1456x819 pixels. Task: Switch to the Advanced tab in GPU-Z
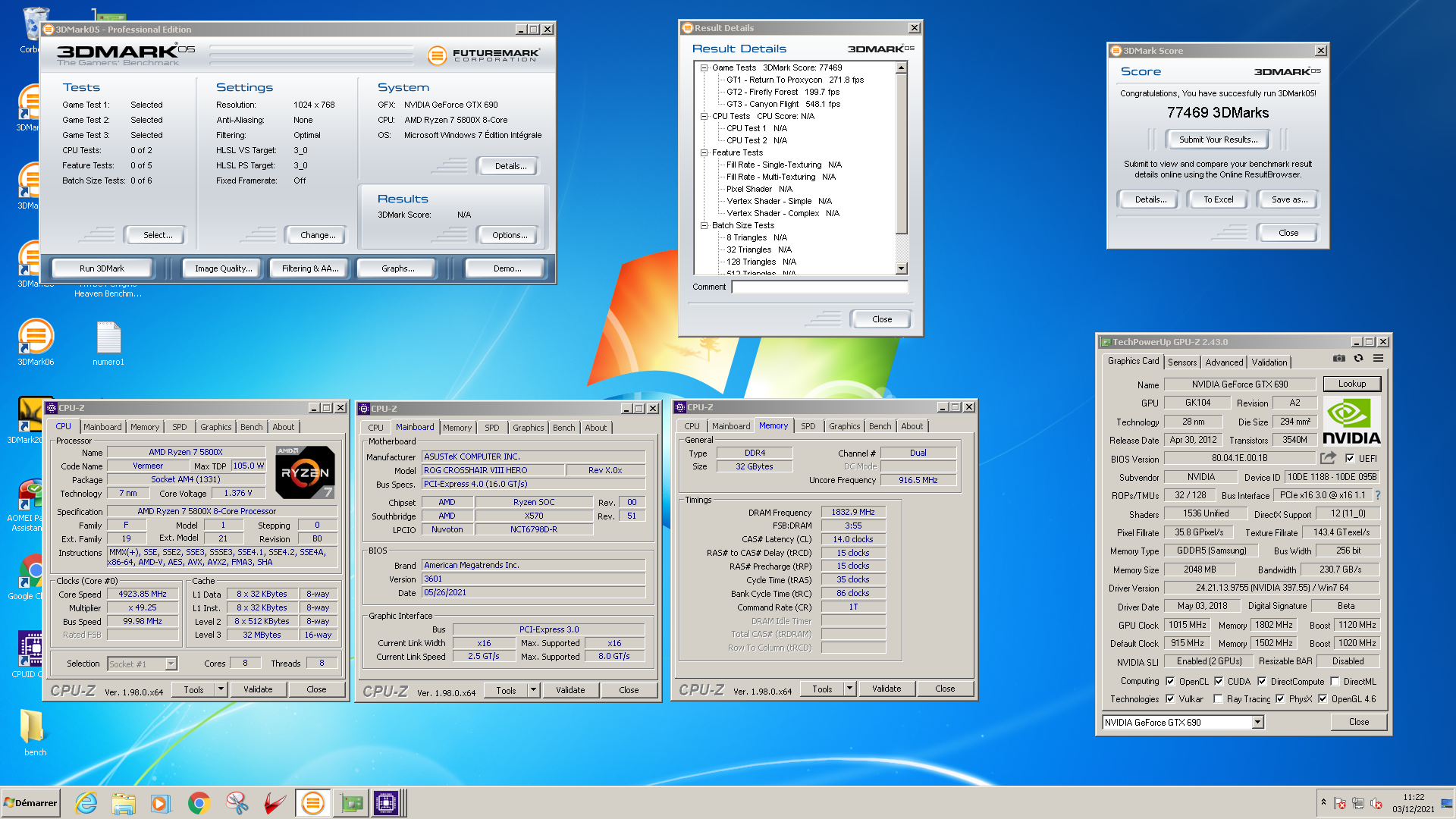[x=1224, y=362]
